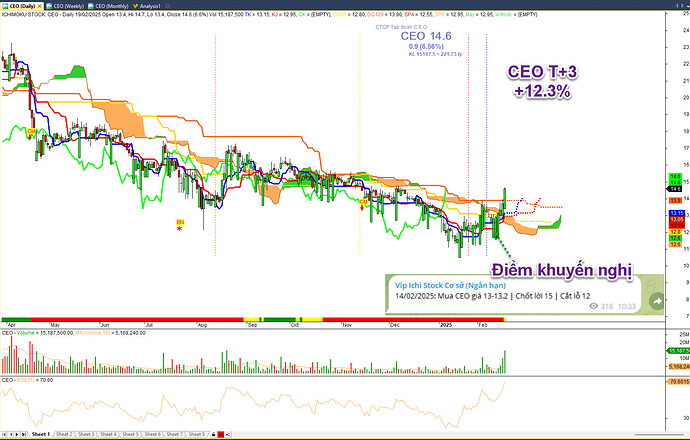Go to next sheet arrow
690x440 pixels.
tap(17, 434)
